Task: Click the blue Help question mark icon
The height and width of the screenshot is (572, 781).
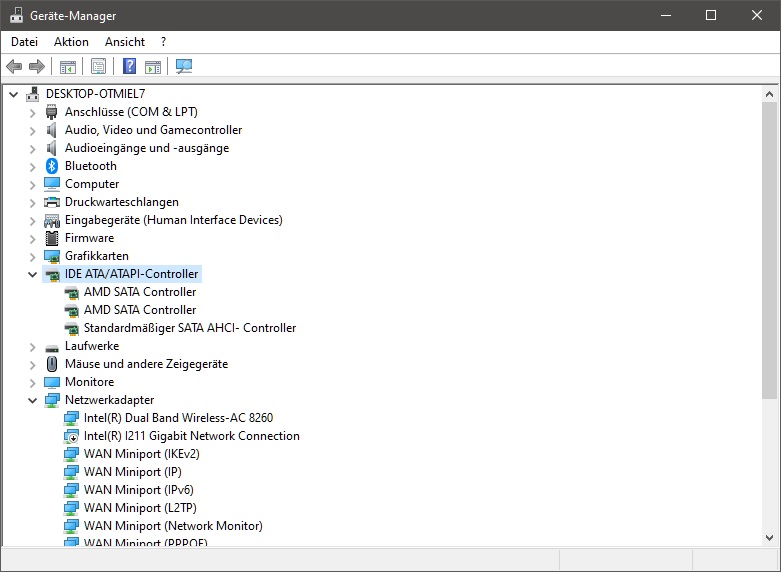Action: coord(130,66)
